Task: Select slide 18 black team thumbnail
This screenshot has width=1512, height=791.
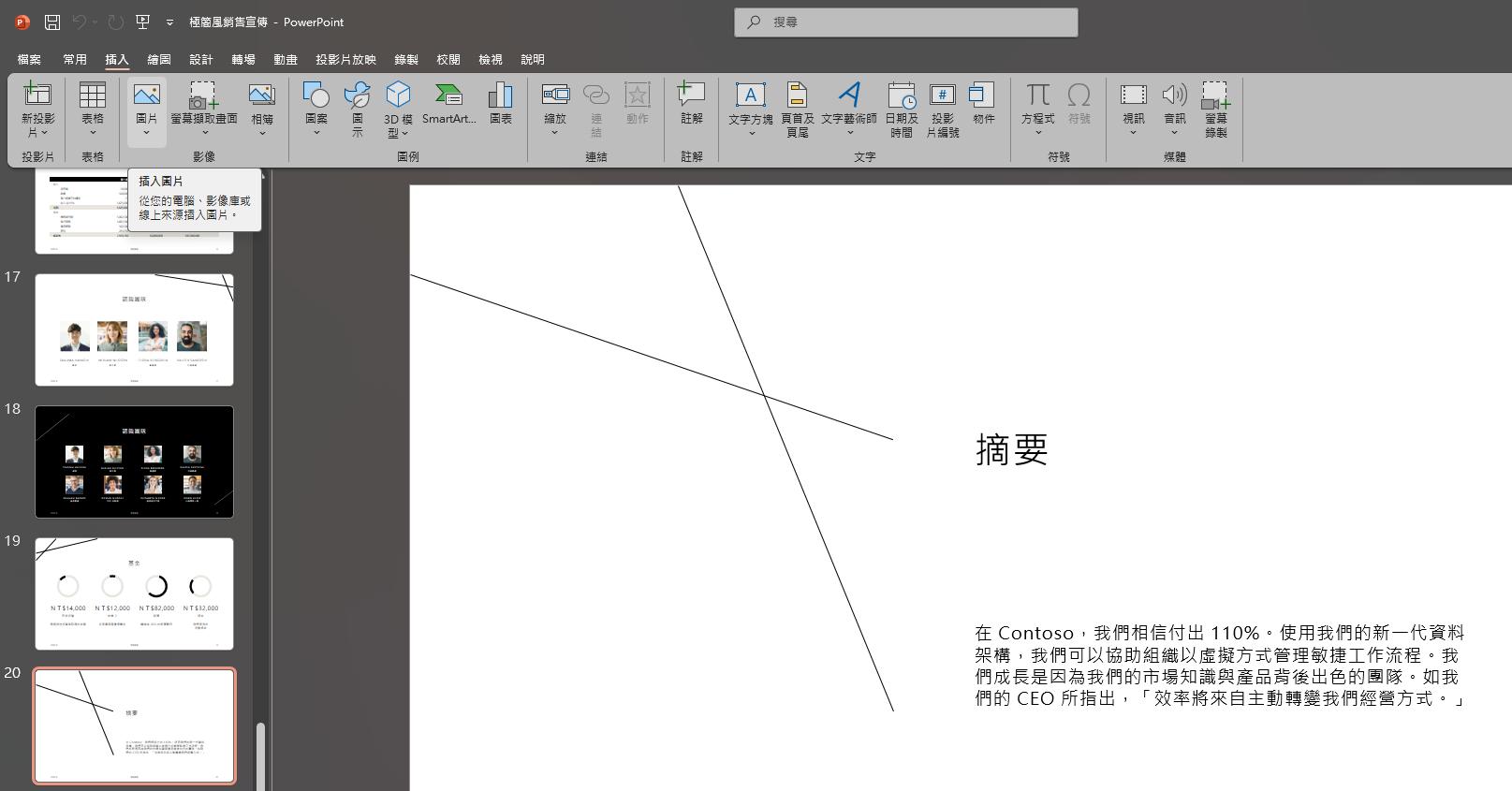Action: [134, 461]
